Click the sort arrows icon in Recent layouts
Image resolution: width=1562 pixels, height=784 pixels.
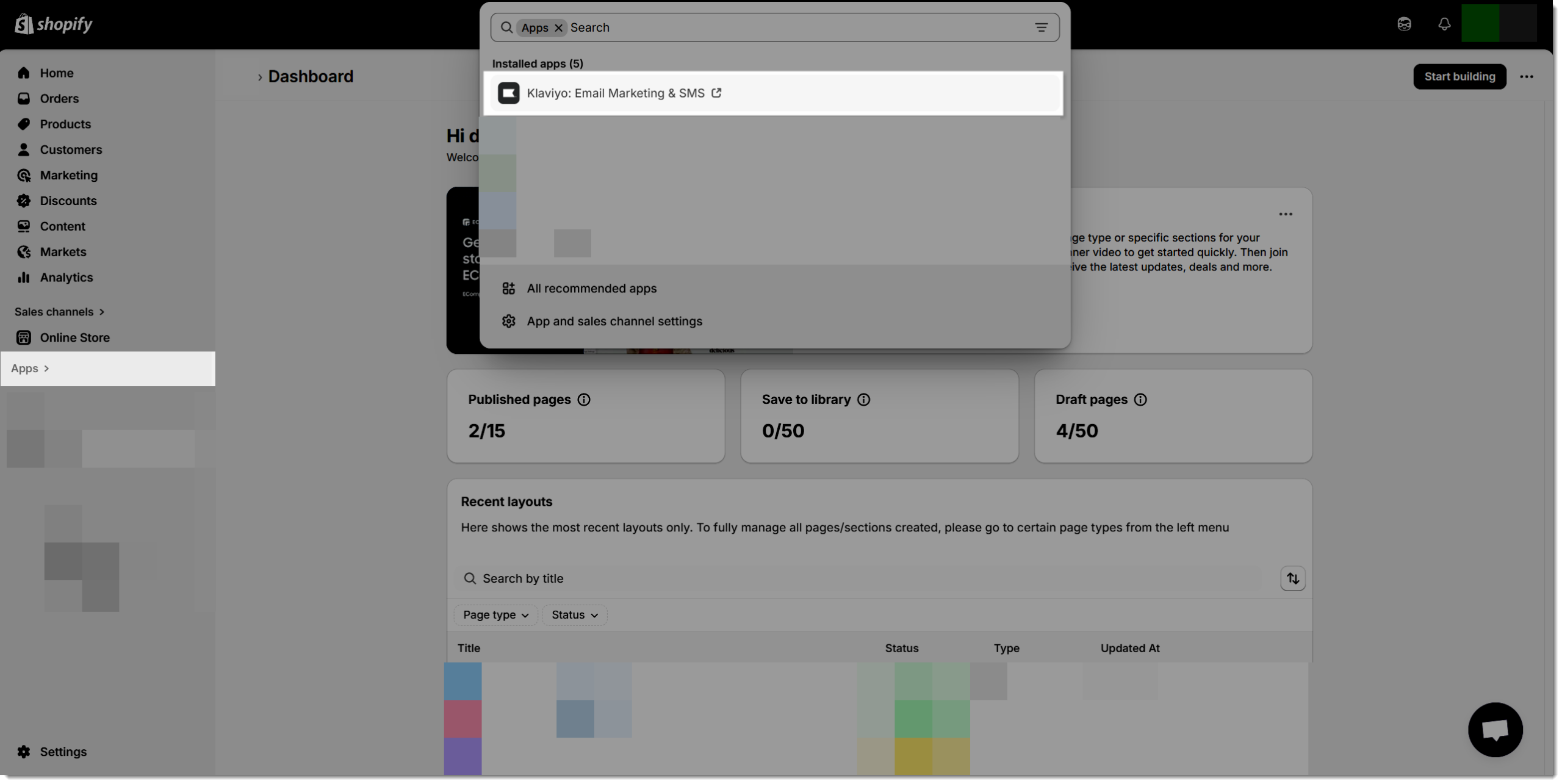[x=1292, y=578]
